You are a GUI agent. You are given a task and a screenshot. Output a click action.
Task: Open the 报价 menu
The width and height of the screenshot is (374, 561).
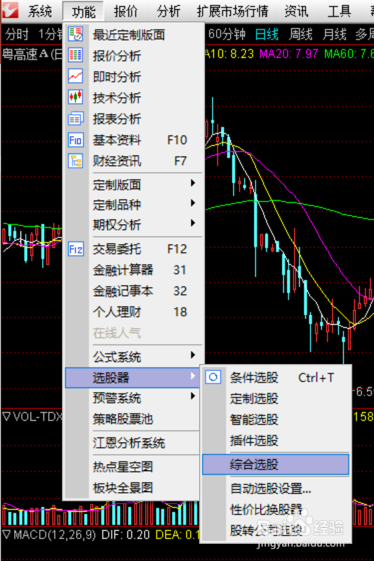[126, 11]
